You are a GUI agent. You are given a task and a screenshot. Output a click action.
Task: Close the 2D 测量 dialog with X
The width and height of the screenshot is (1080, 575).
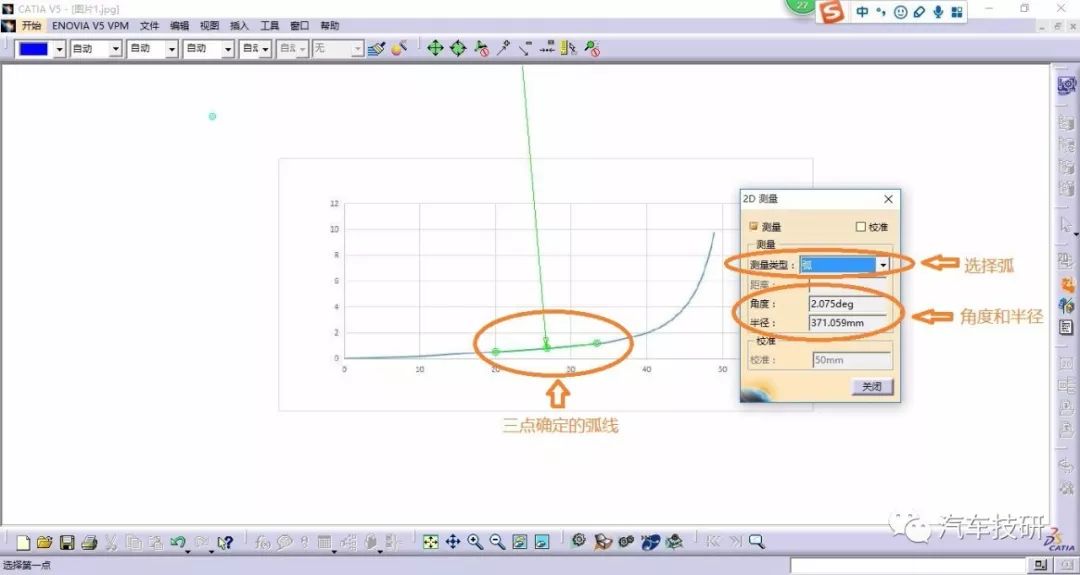pyautogui.click(x=889, y=199)
